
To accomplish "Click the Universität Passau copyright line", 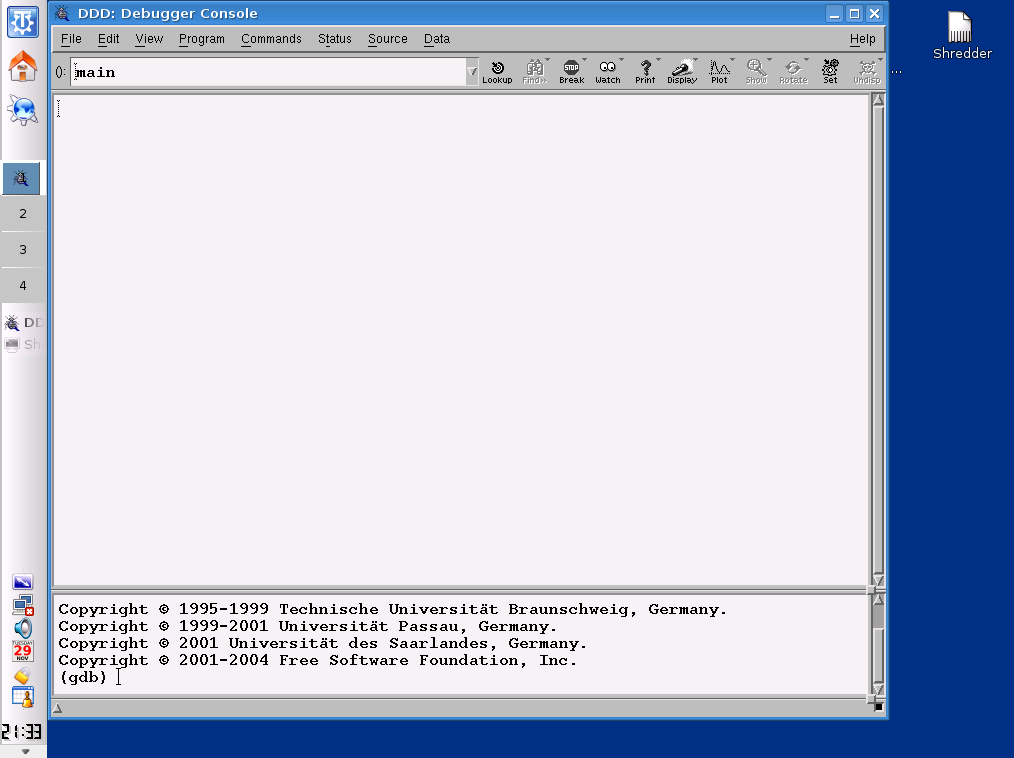I will 307,626.
